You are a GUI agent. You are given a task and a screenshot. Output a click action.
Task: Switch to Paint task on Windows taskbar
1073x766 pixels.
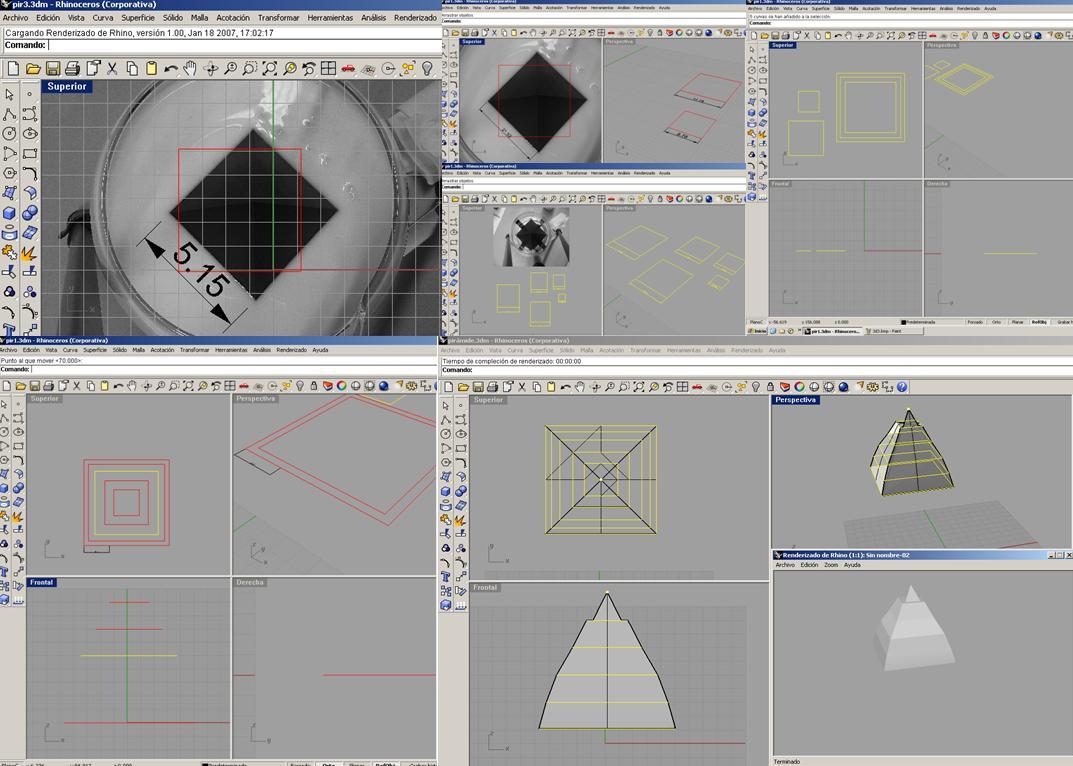(x=893, y=331)
